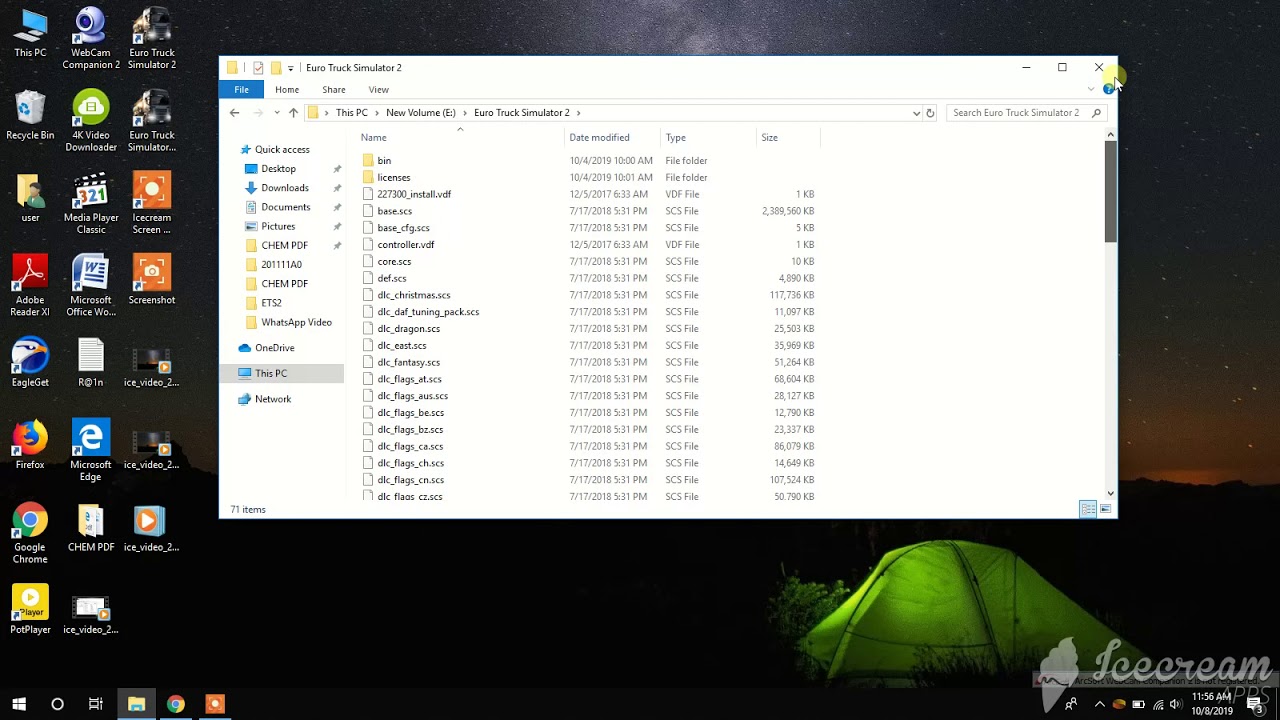Open the Home ribbon tab

287,89
